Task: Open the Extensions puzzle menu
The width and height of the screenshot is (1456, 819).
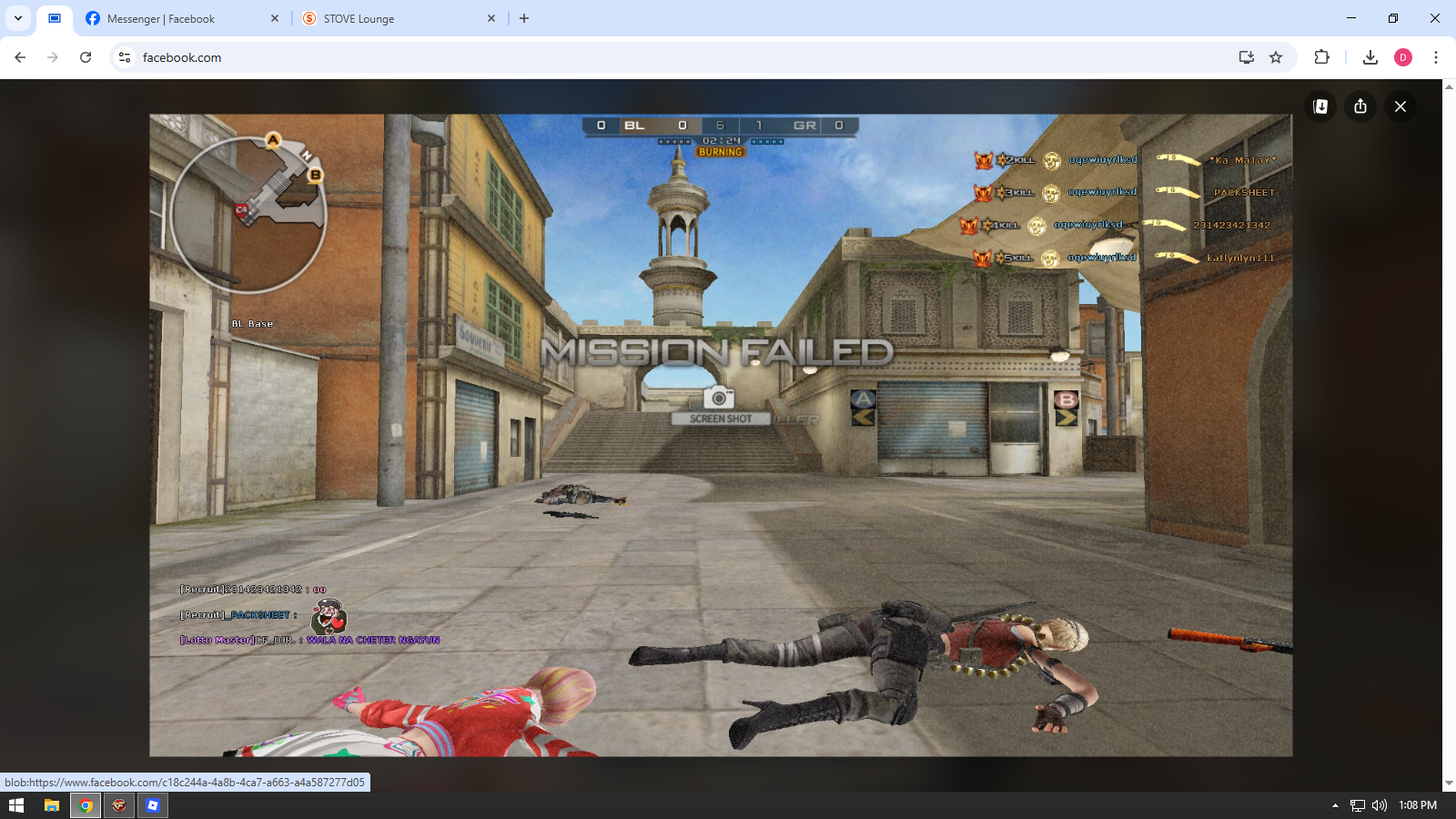Action: (1322, 57)
